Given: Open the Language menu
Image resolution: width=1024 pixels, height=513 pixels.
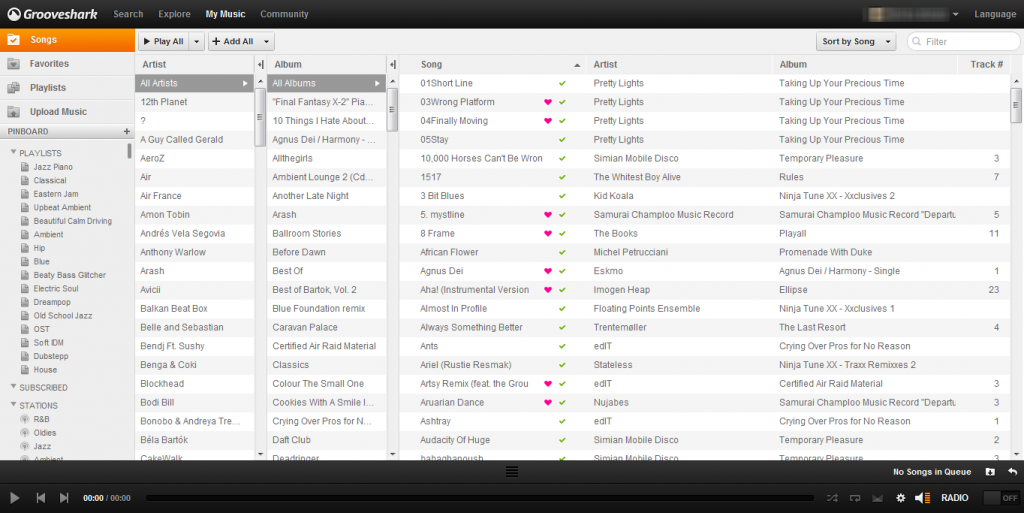Looking at the screenshot, I should point(995,14).
